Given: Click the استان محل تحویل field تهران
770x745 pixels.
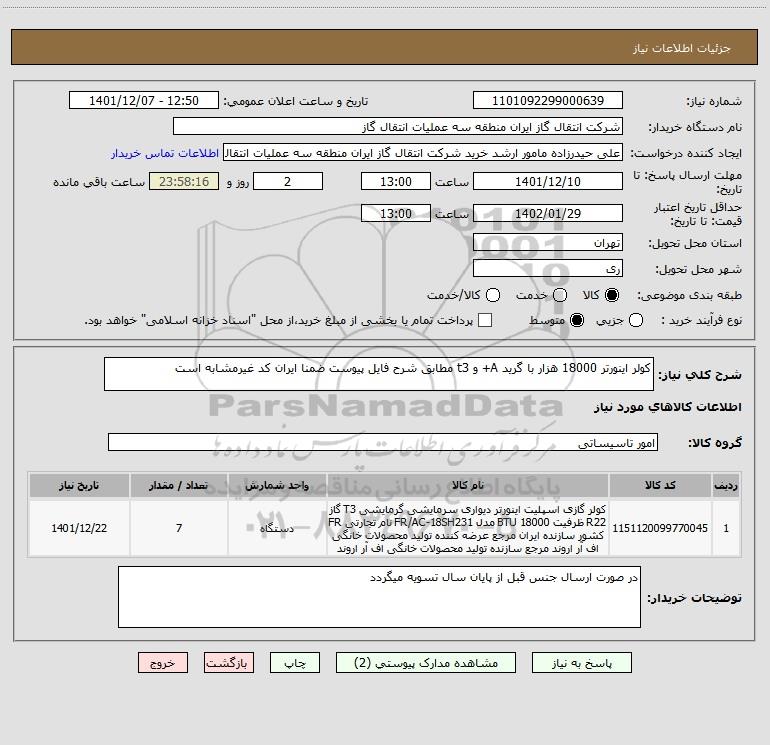Looking at the screenshot, I should coord(548,243).
